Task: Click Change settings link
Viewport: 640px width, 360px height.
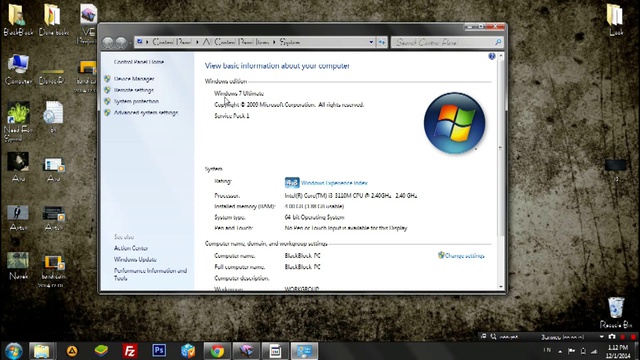Action: tap(464, 256)
